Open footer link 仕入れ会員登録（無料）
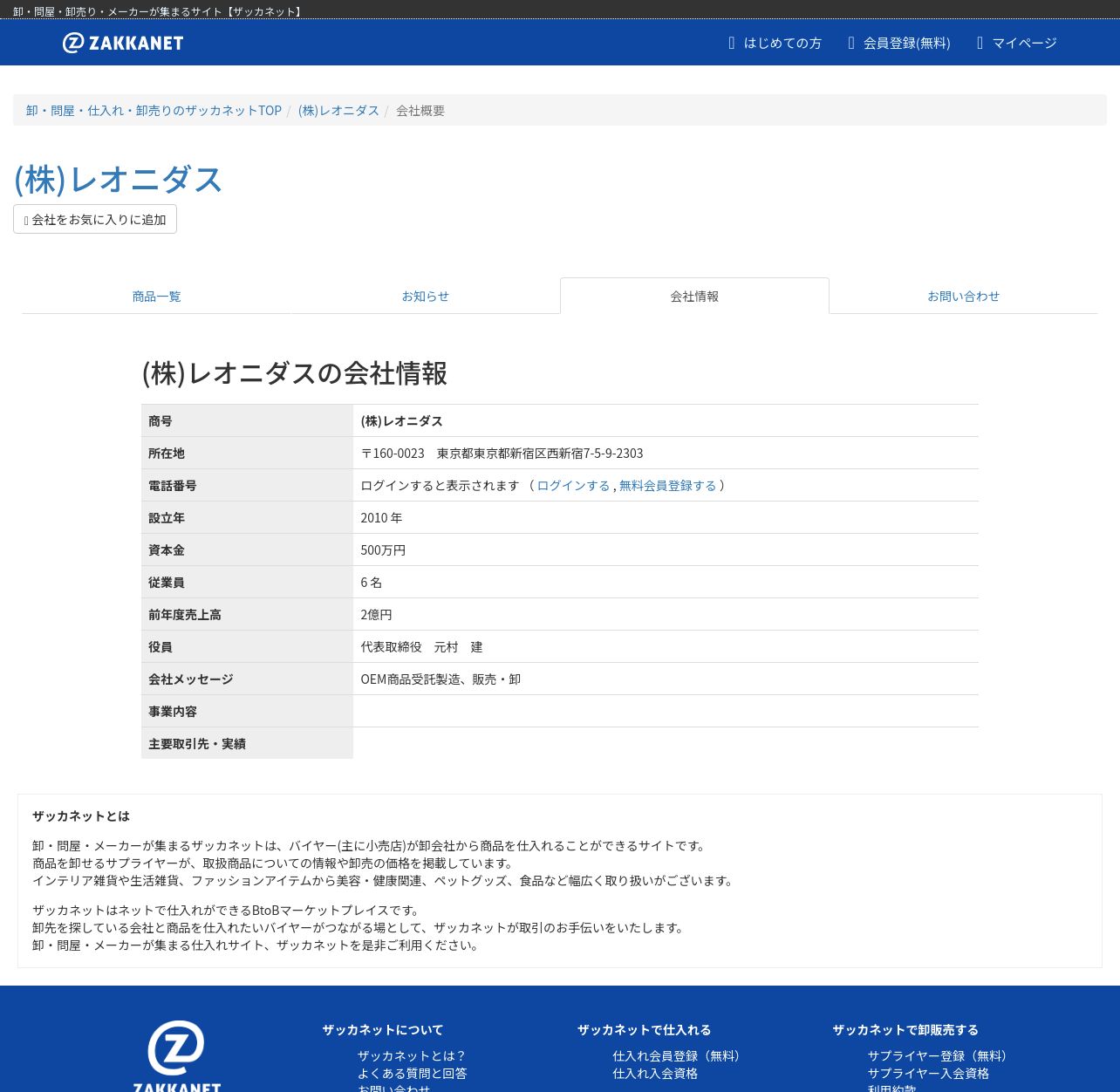Screen dimensions: 1120x1092 (x=679, y=1056)
